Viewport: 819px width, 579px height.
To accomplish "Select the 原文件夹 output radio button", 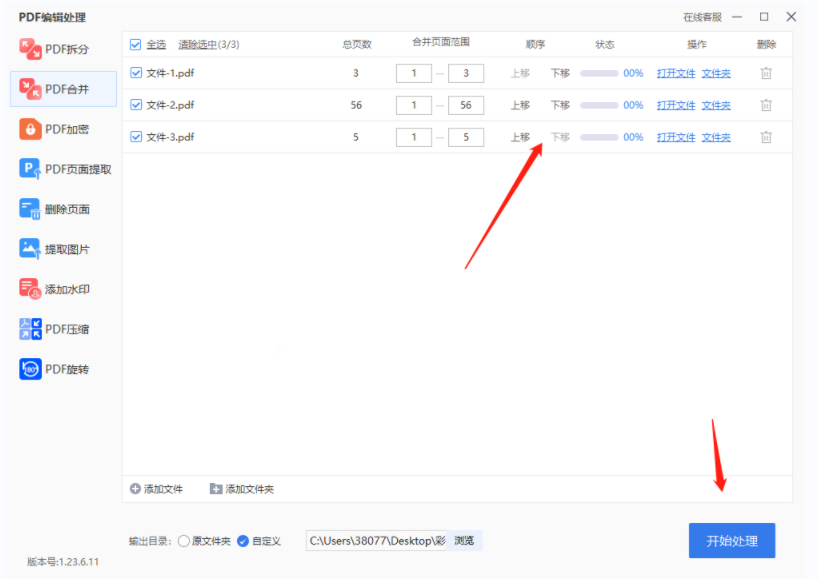I will click(x=183, y=541).
